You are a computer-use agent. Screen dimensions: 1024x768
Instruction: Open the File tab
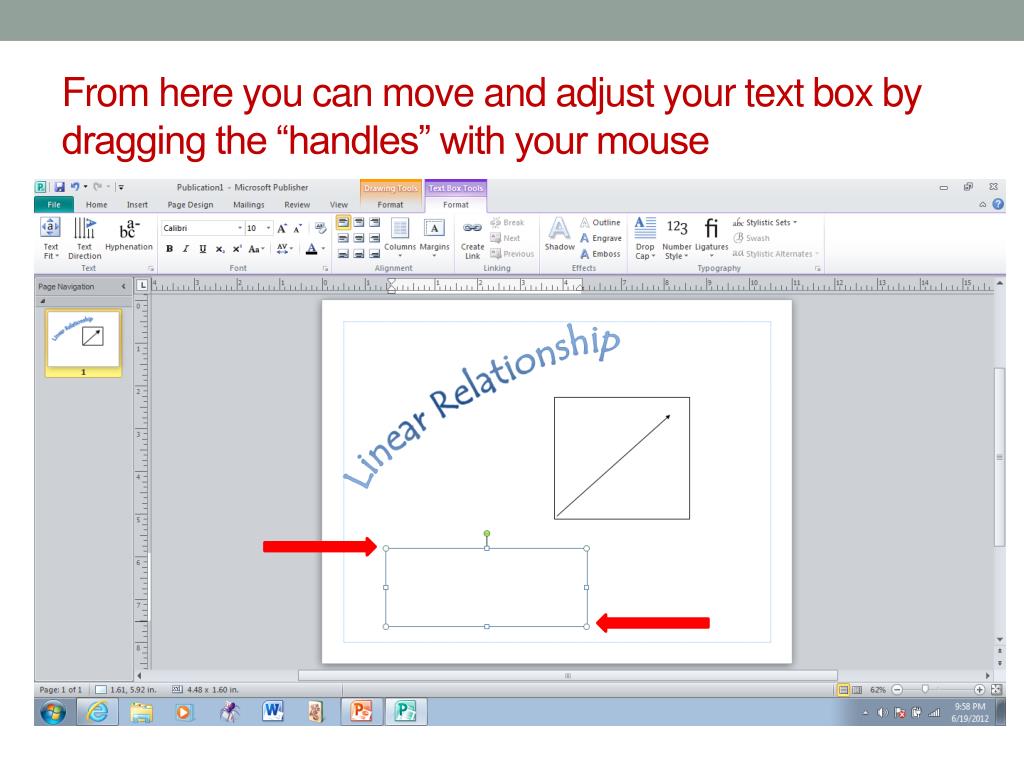click(x=54, y=204)
